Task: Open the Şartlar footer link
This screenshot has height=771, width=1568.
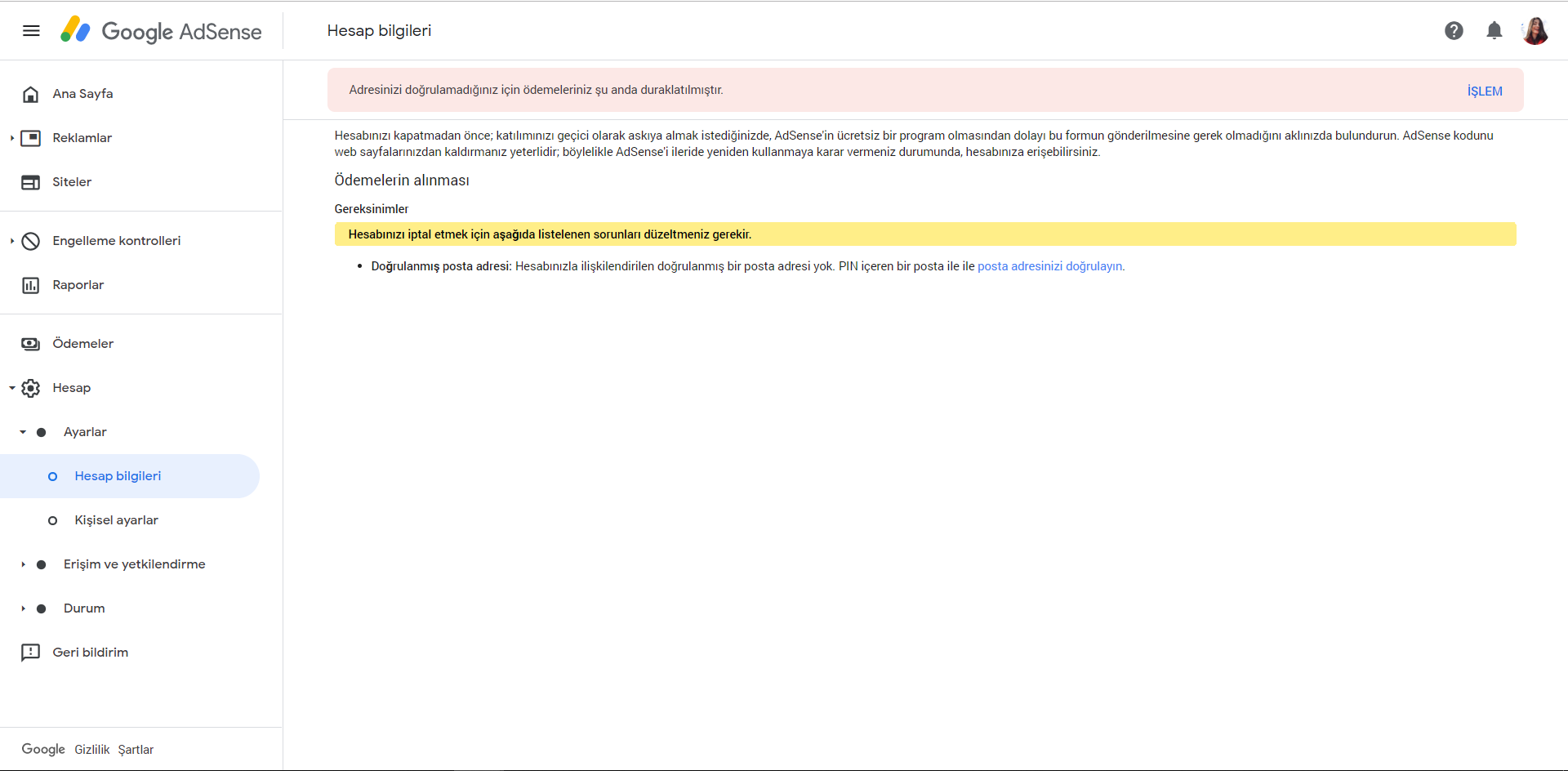Action: pos(136,750)
